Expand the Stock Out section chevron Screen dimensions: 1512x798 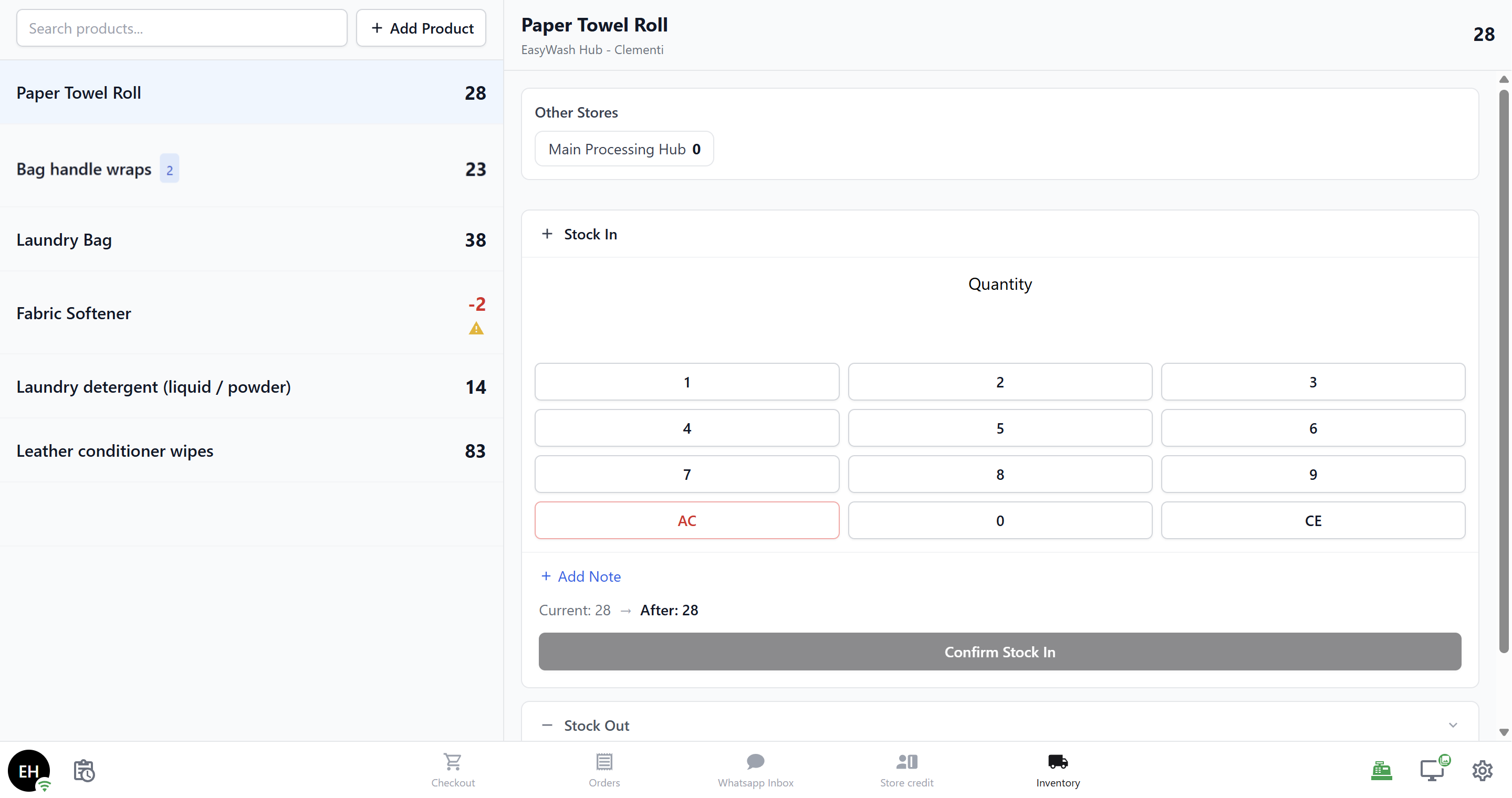tap(1453, 725)
